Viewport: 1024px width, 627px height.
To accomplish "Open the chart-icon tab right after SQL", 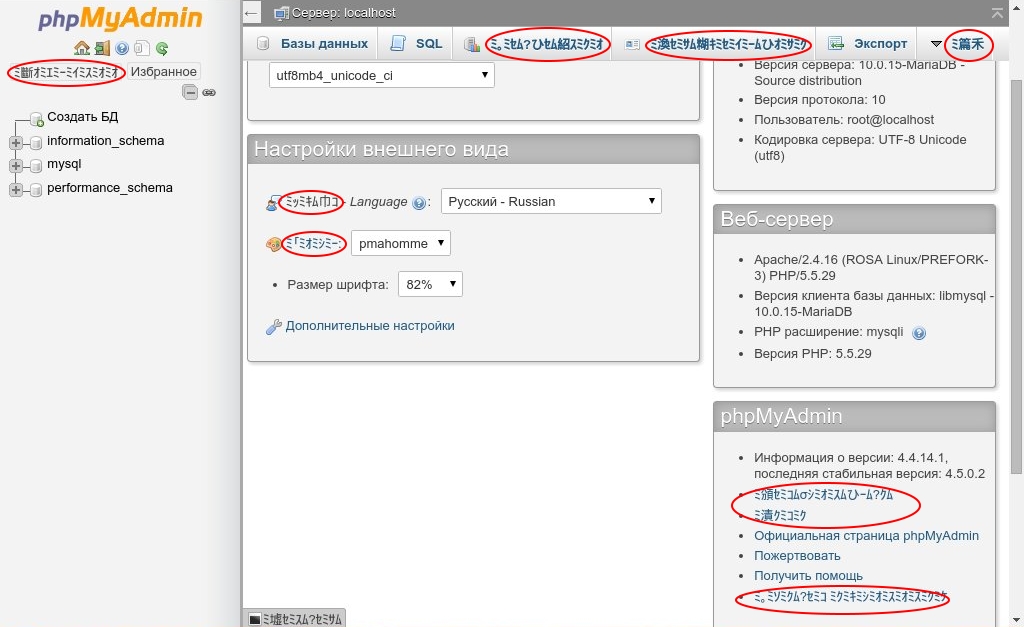I will pyautogui.click(x=533, y=44).
